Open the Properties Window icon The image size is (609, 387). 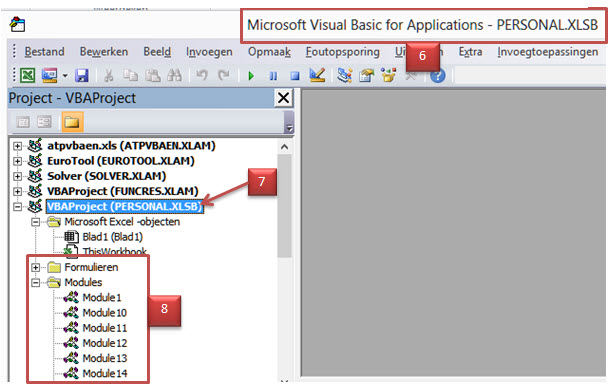366,75
